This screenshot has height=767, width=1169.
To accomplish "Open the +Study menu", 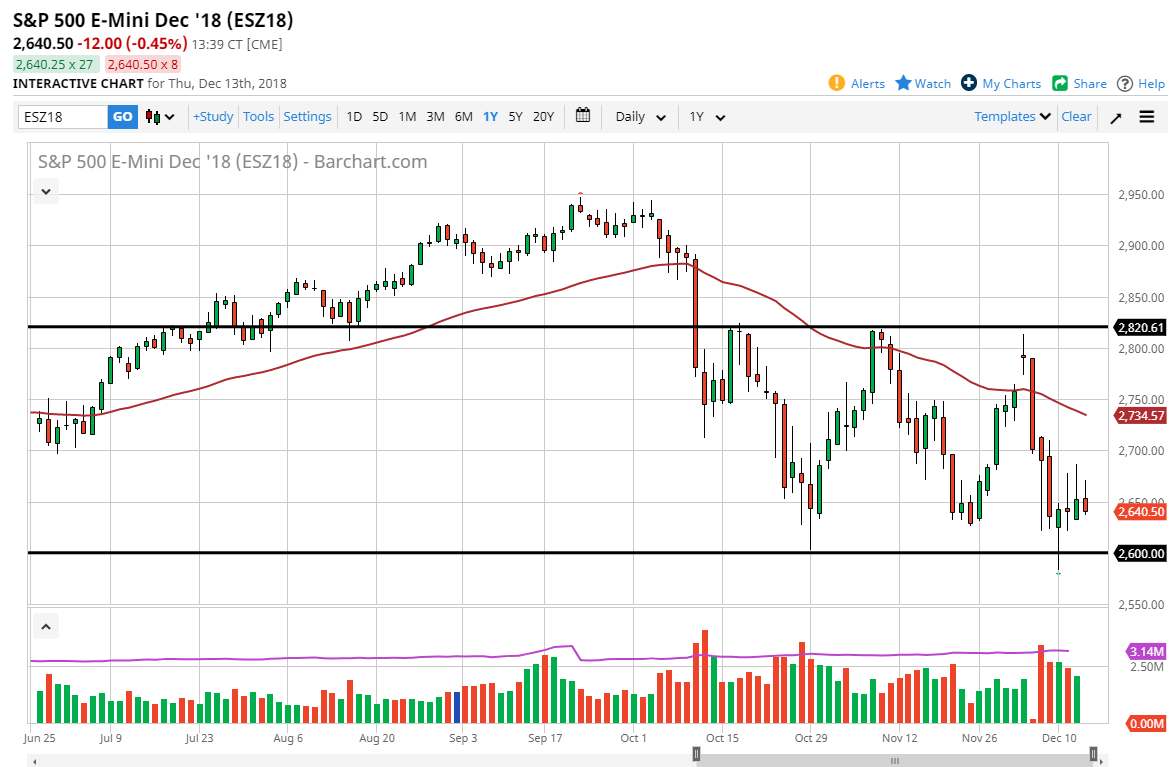I will 213,116.
